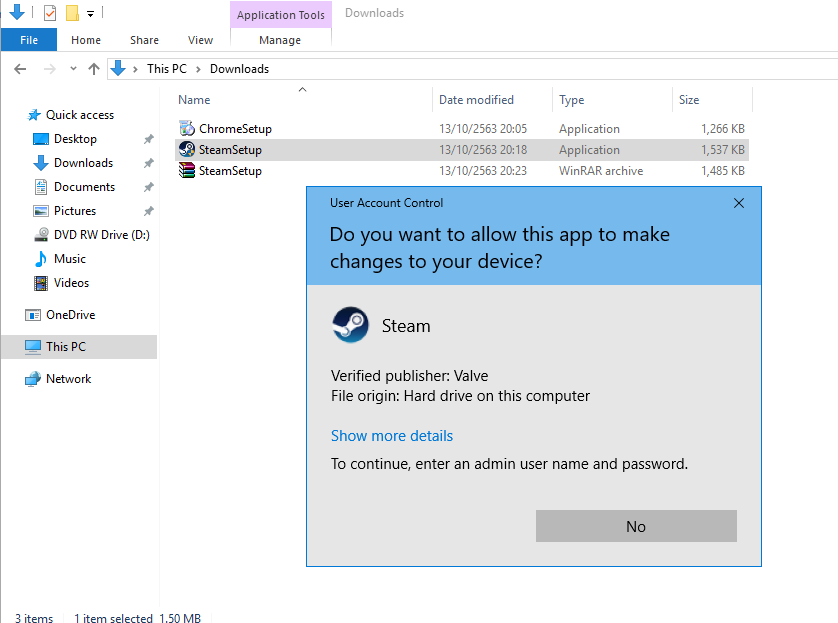Image resolution: width=838 pixels, height=623 pixels.
Task: Click the Steam logo in UAC dialog
Action: point(350,325)
